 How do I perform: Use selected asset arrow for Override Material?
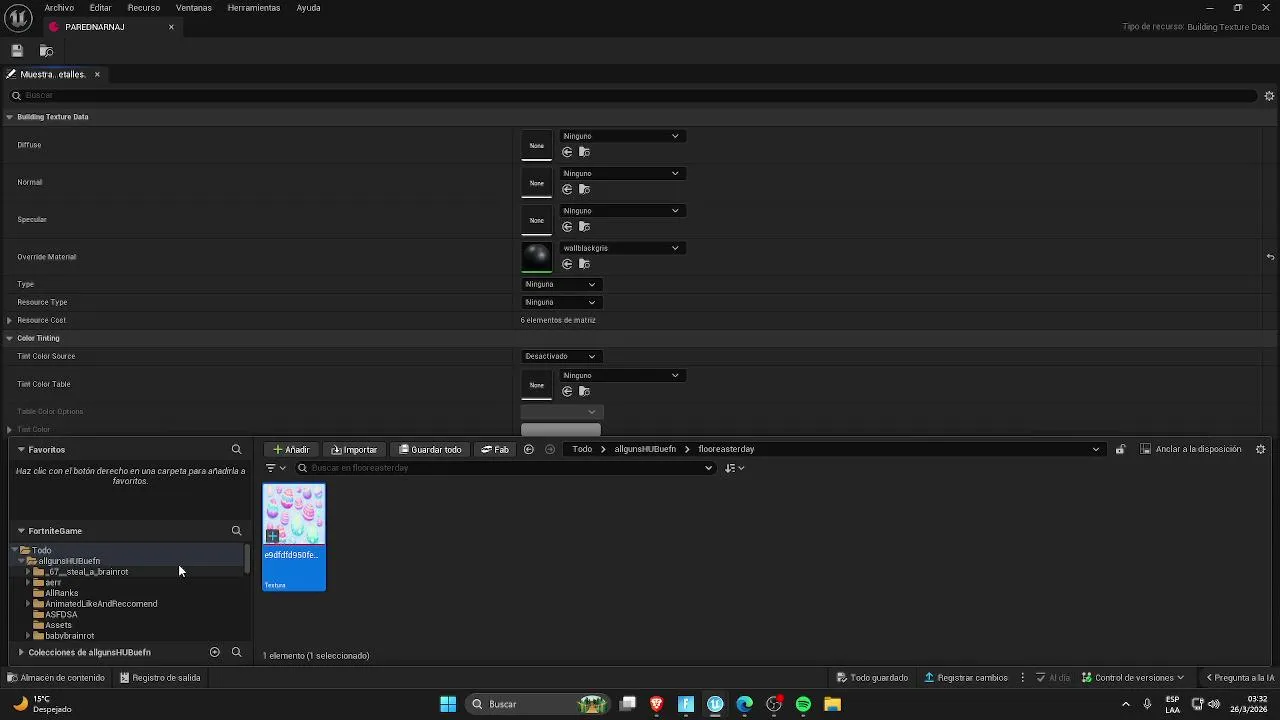[x=567, y=264]
